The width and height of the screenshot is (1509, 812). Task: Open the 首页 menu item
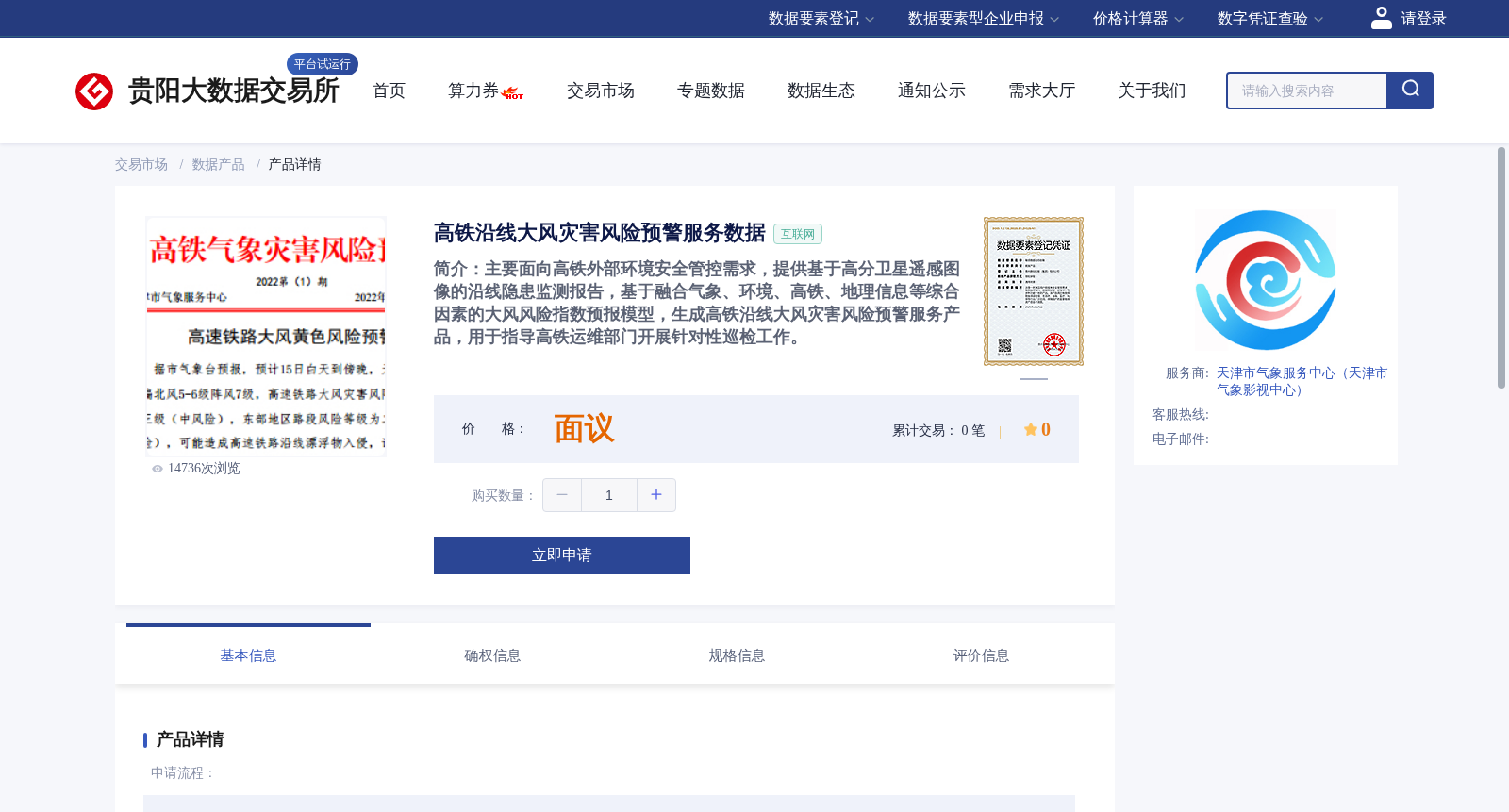point(389,91)
